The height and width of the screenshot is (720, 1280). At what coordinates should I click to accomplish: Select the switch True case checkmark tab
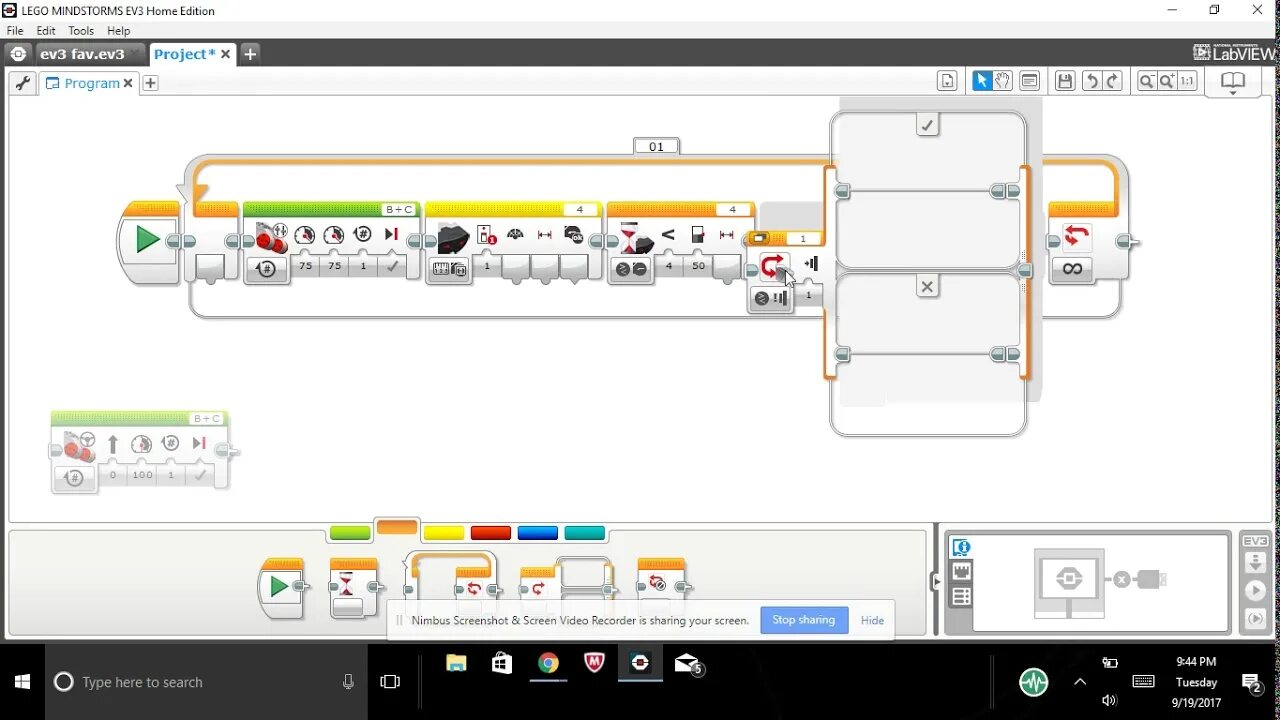(927, 125)
